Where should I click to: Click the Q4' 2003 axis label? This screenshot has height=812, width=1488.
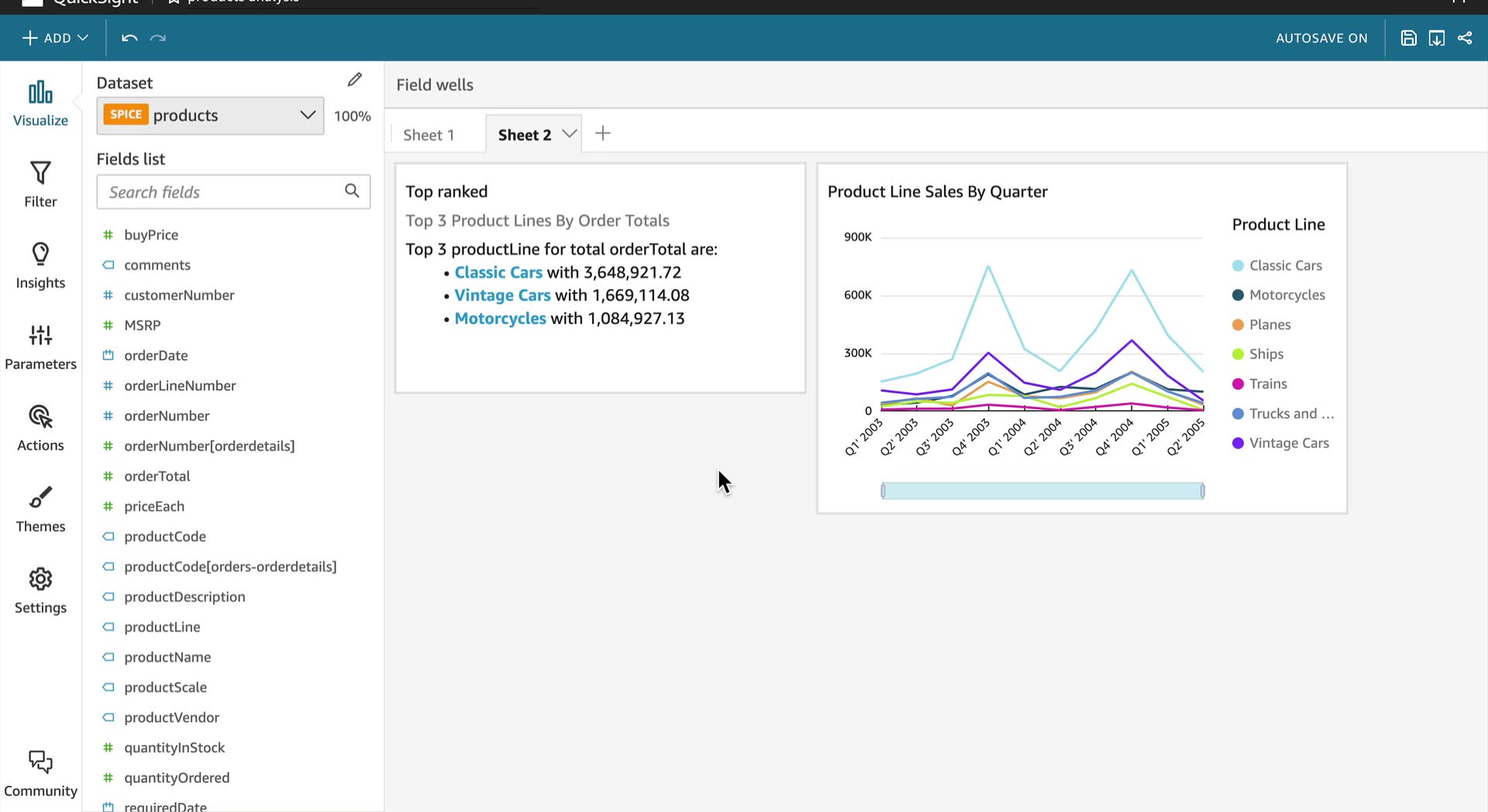[x=971, y=437]
